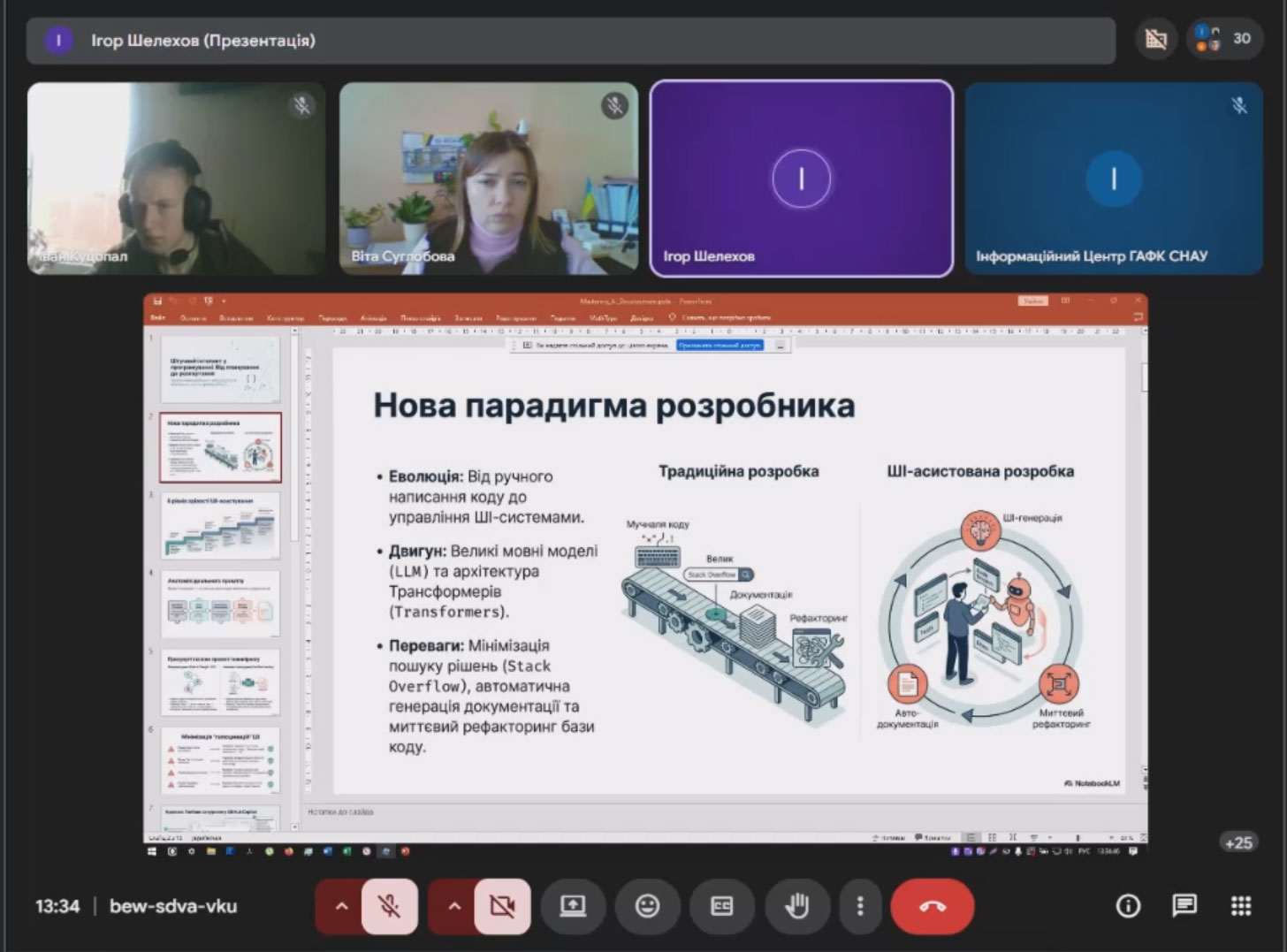Open Quick Access Toolbar dropdown in PowerPoint
The height and width of the screenshot is (952, 1287).
[x=223, y=301]
